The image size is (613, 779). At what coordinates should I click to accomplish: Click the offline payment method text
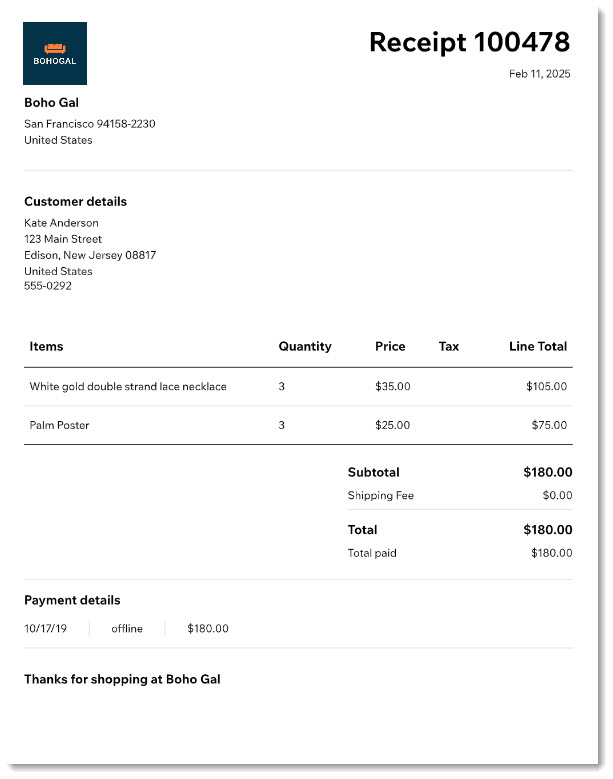(x=127, y=628)
